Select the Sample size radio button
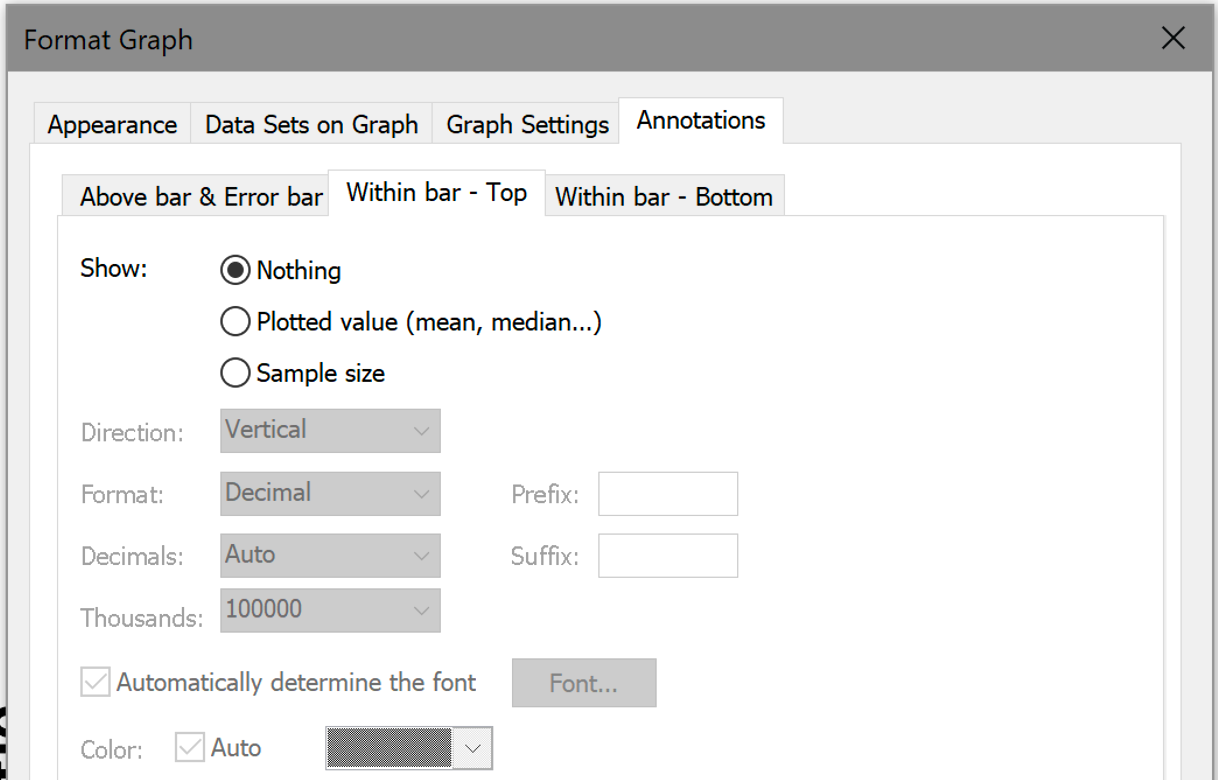Screen dimensions: 1218x780 234,374
